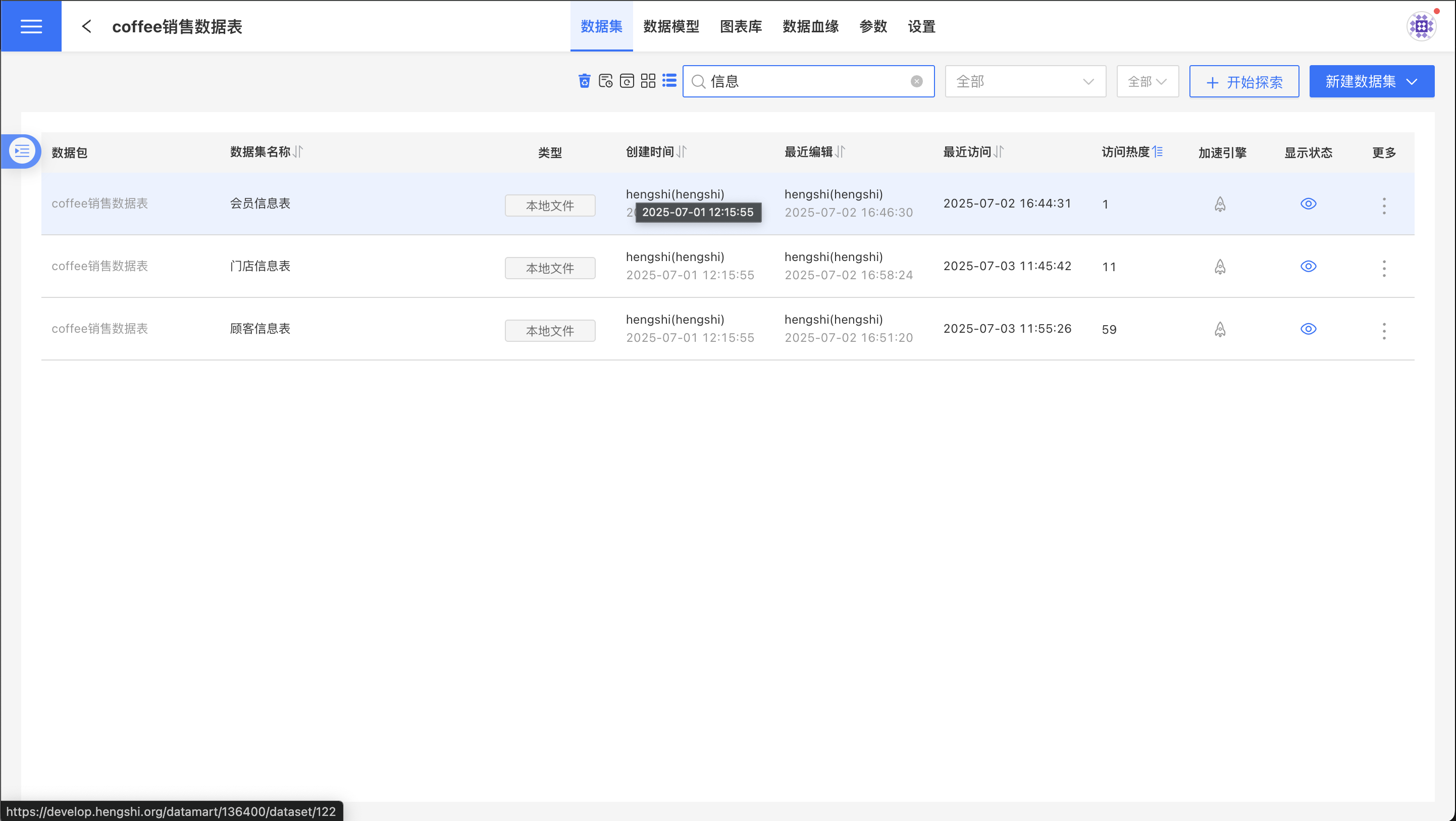The image size is (1456, 821).
Task: Open the small 全部 dropdown
Action: tap(1147, 81)
